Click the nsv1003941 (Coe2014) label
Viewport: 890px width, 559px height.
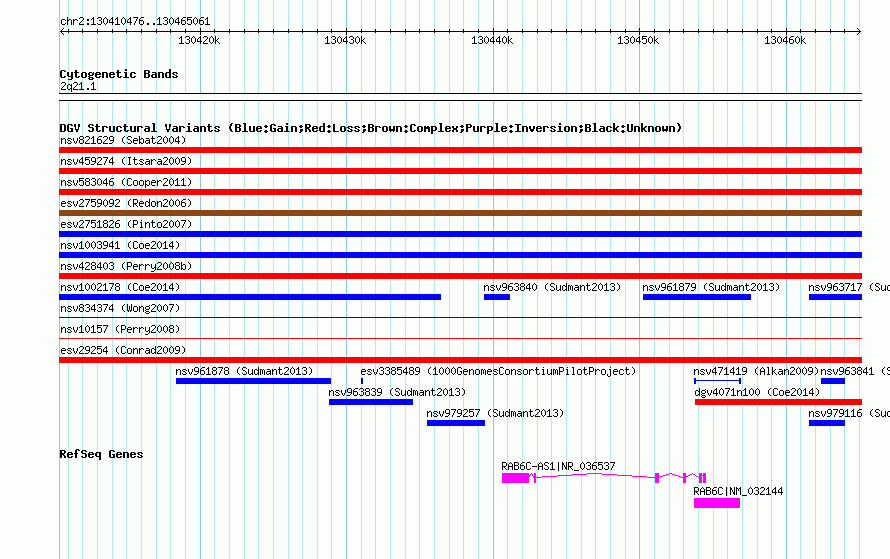coord(120,245)
